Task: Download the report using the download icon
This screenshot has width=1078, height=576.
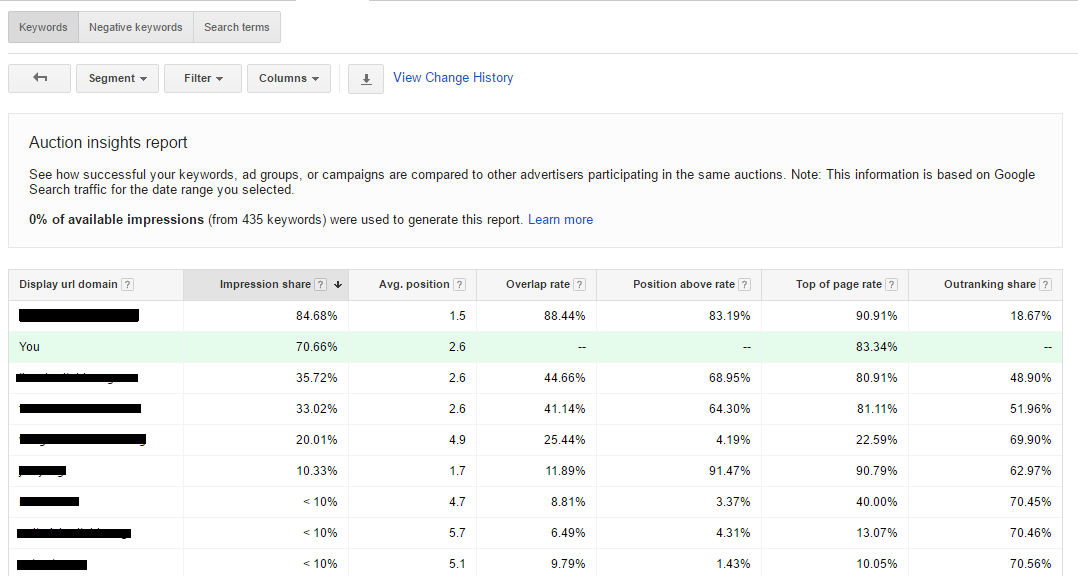Action: pos(366,79)
